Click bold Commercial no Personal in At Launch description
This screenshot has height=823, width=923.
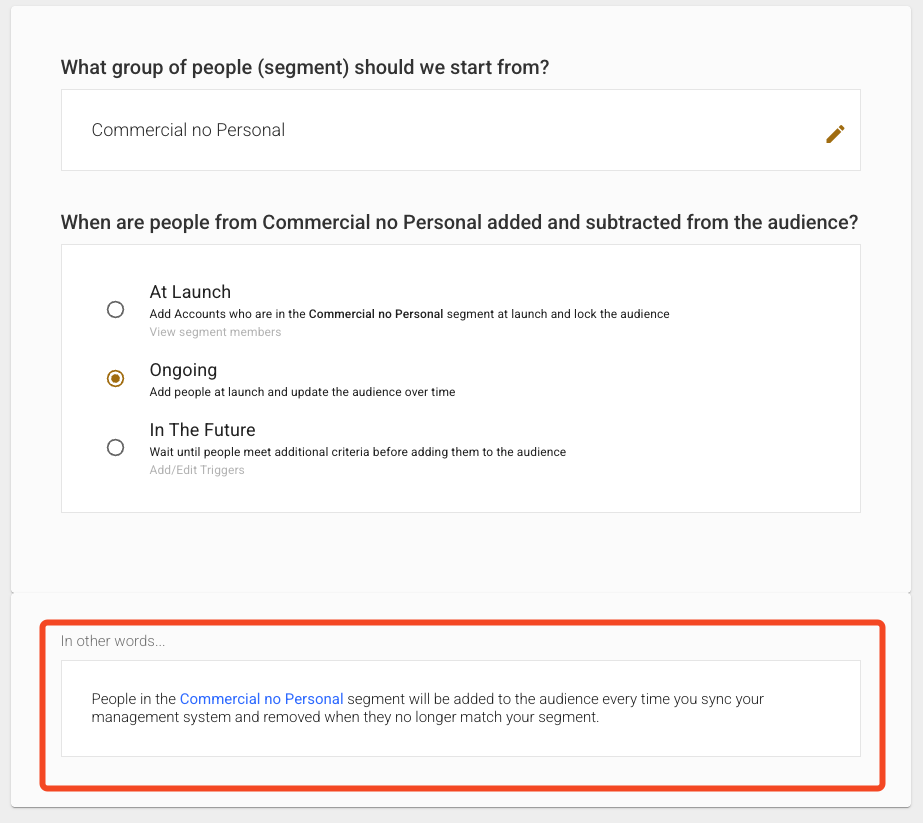click(x=375, y=314)
